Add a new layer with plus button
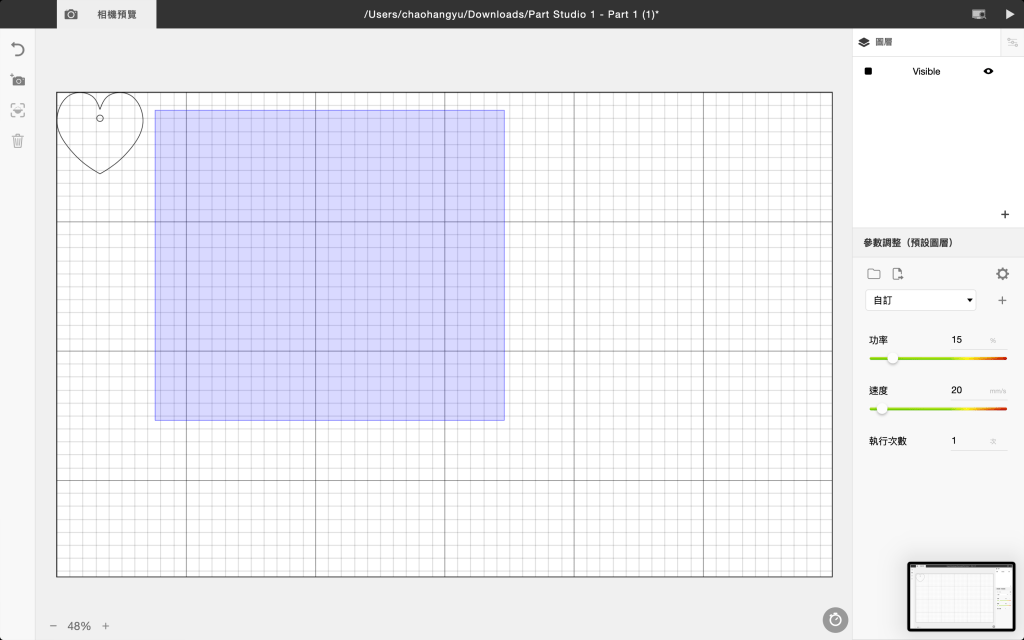This screenshot has width=1024, height=640. (1005, 214)
